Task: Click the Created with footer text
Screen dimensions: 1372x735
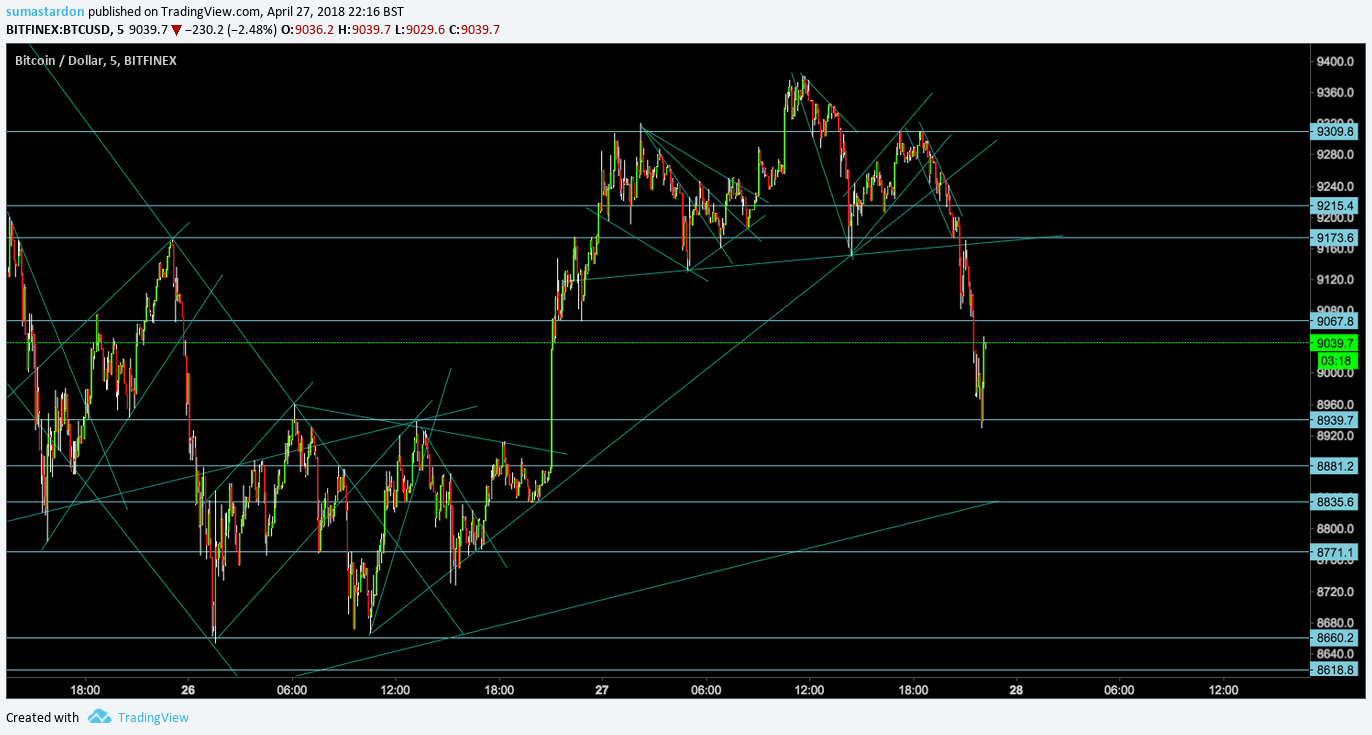Action: coord(42,717)
